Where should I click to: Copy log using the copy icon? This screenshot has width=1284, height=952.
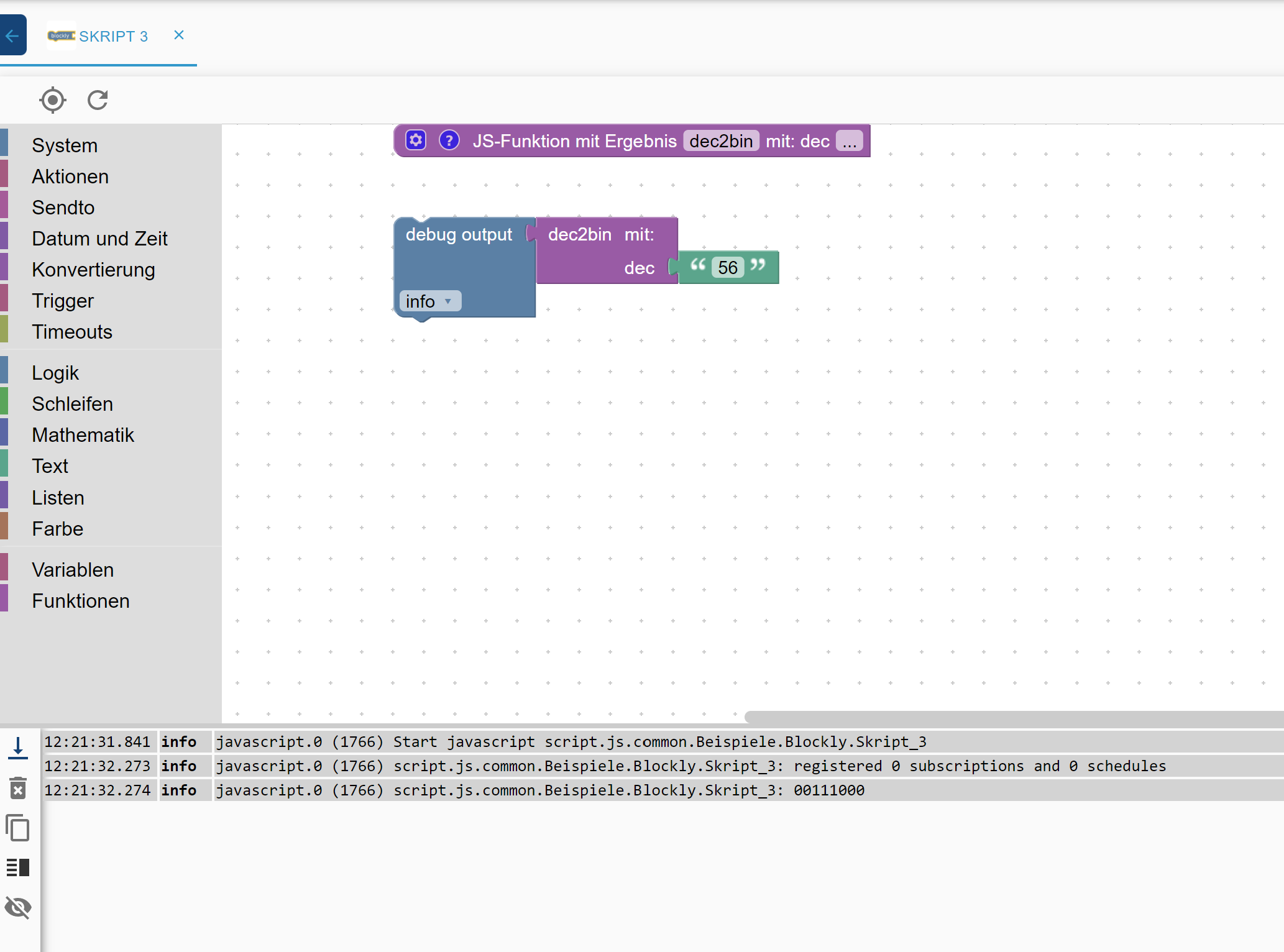coord(18,828)
